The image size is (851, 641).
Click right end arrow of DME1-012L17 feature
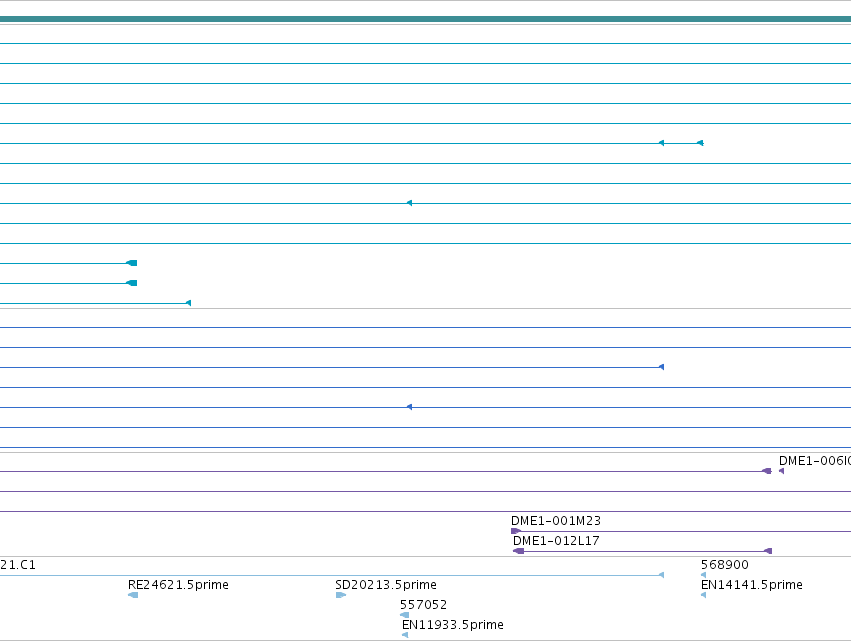coord(768,551)
